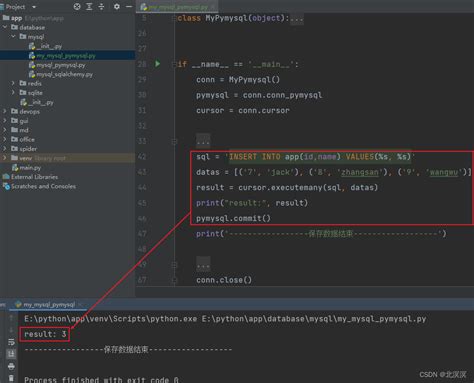Click the INSERT INTO sql string on line 42
Viewport: 474px width, 383px height.
(x=320, y=157)
